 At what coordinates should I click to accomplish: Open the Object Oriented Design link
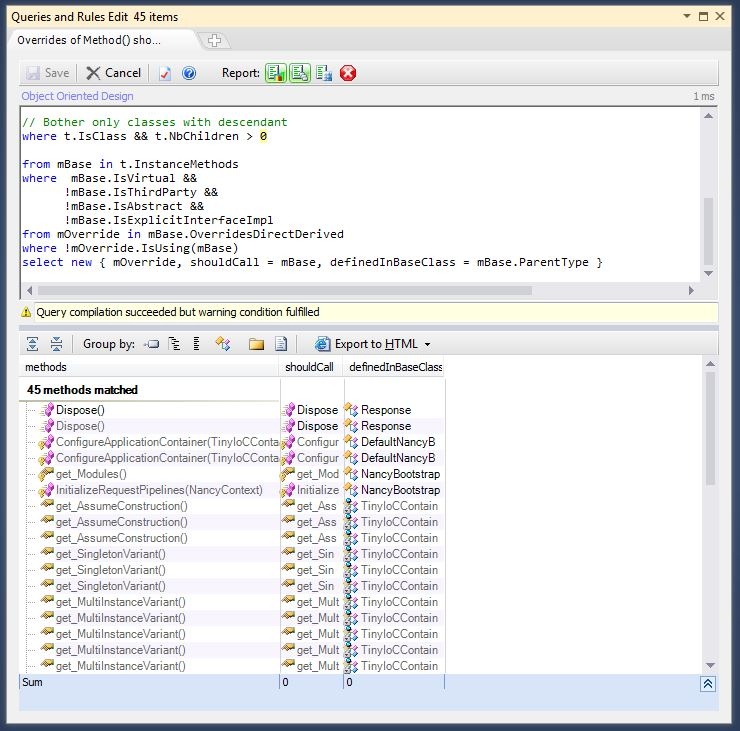tap(77, 97)
